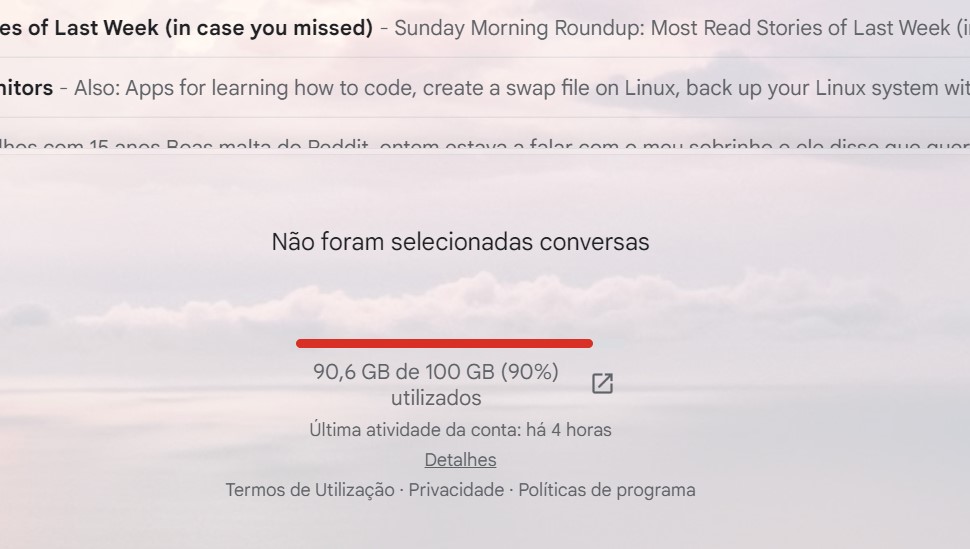Open Termos de Utilização link
Viewport: 970px width, 549px height.
(x=310, y=490)
